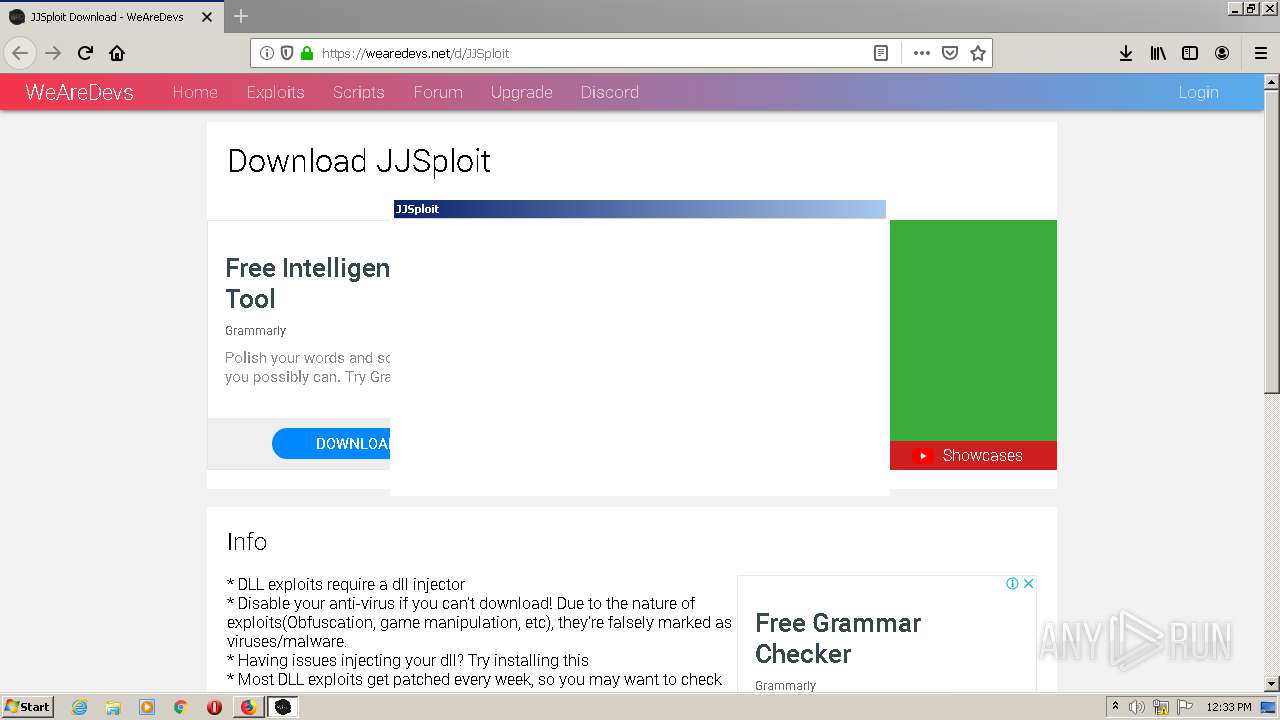Viewport: 1280px width, 720px height.
Task: Bookmark this page with the star icon
Action: click(978, 53)
